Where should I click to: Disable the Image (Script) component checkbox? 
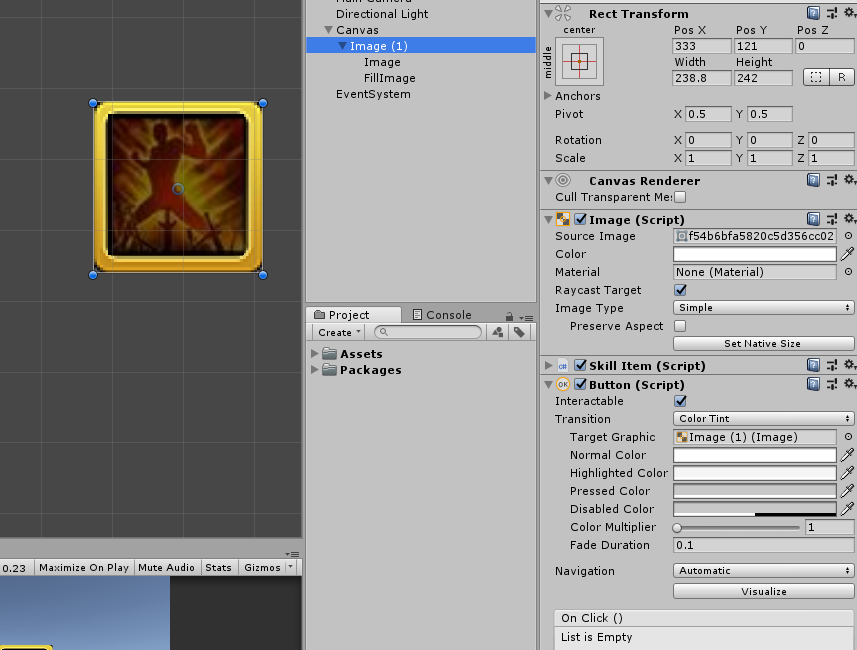tap(580, 219)
